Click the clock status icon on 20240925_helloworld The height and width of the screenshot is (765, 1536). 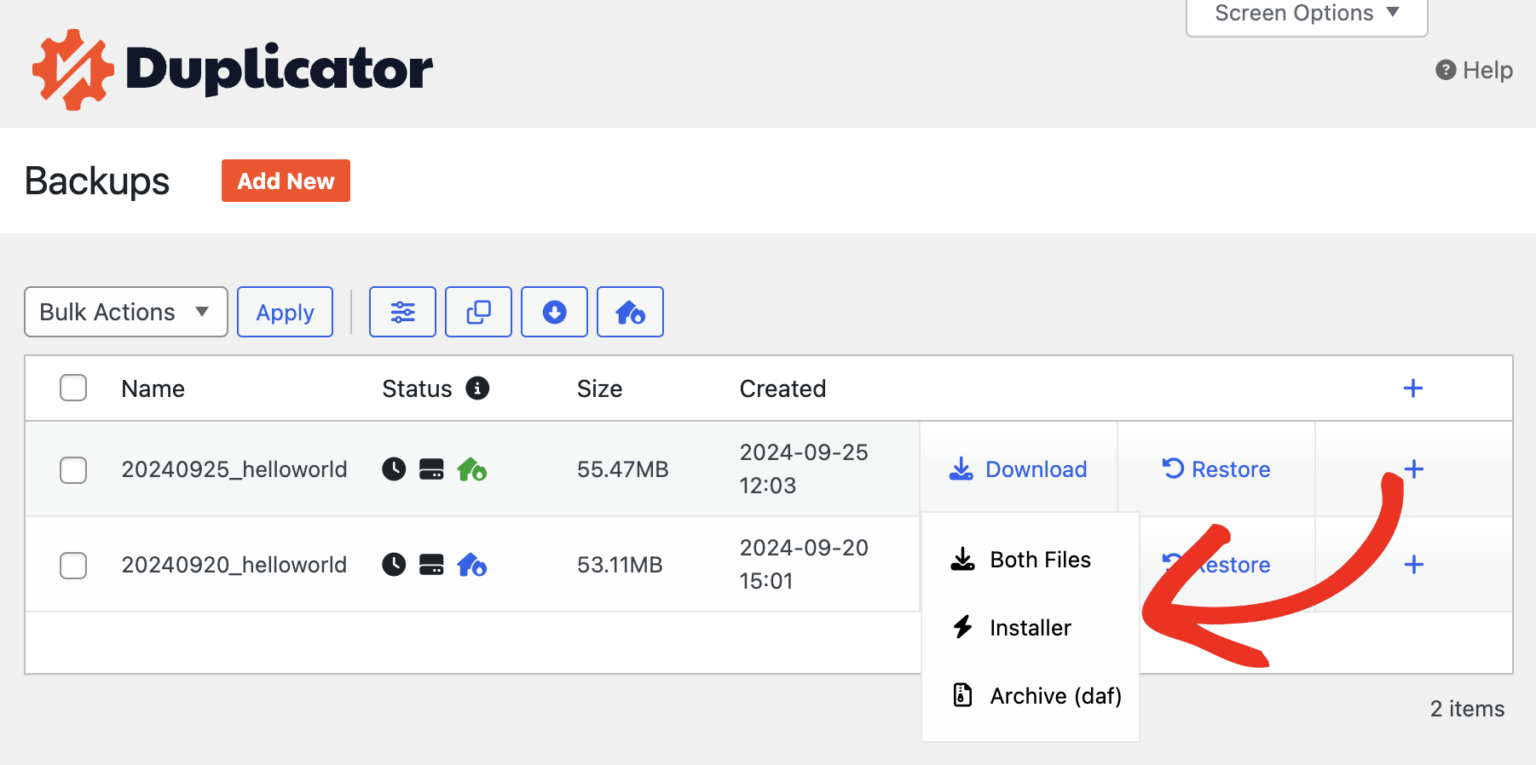pyautogui.click(x=392, y=469)
